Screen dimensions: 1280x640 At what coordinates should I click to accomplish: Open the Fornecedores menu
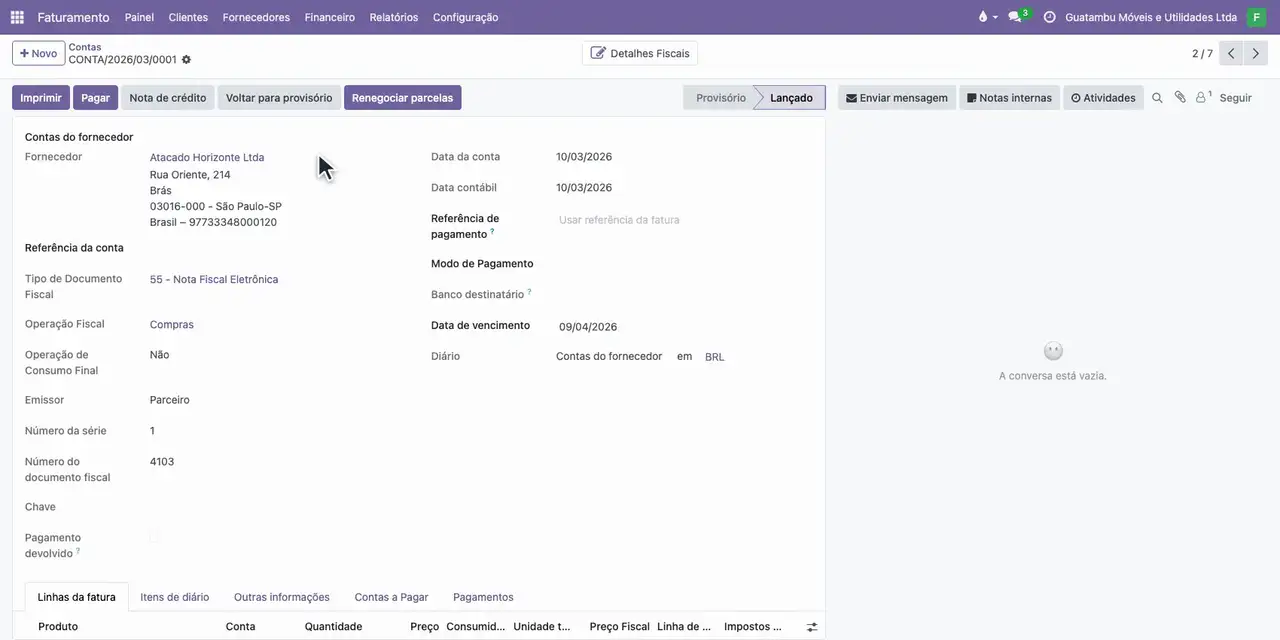pyautogui.click(x=256, y=17)
